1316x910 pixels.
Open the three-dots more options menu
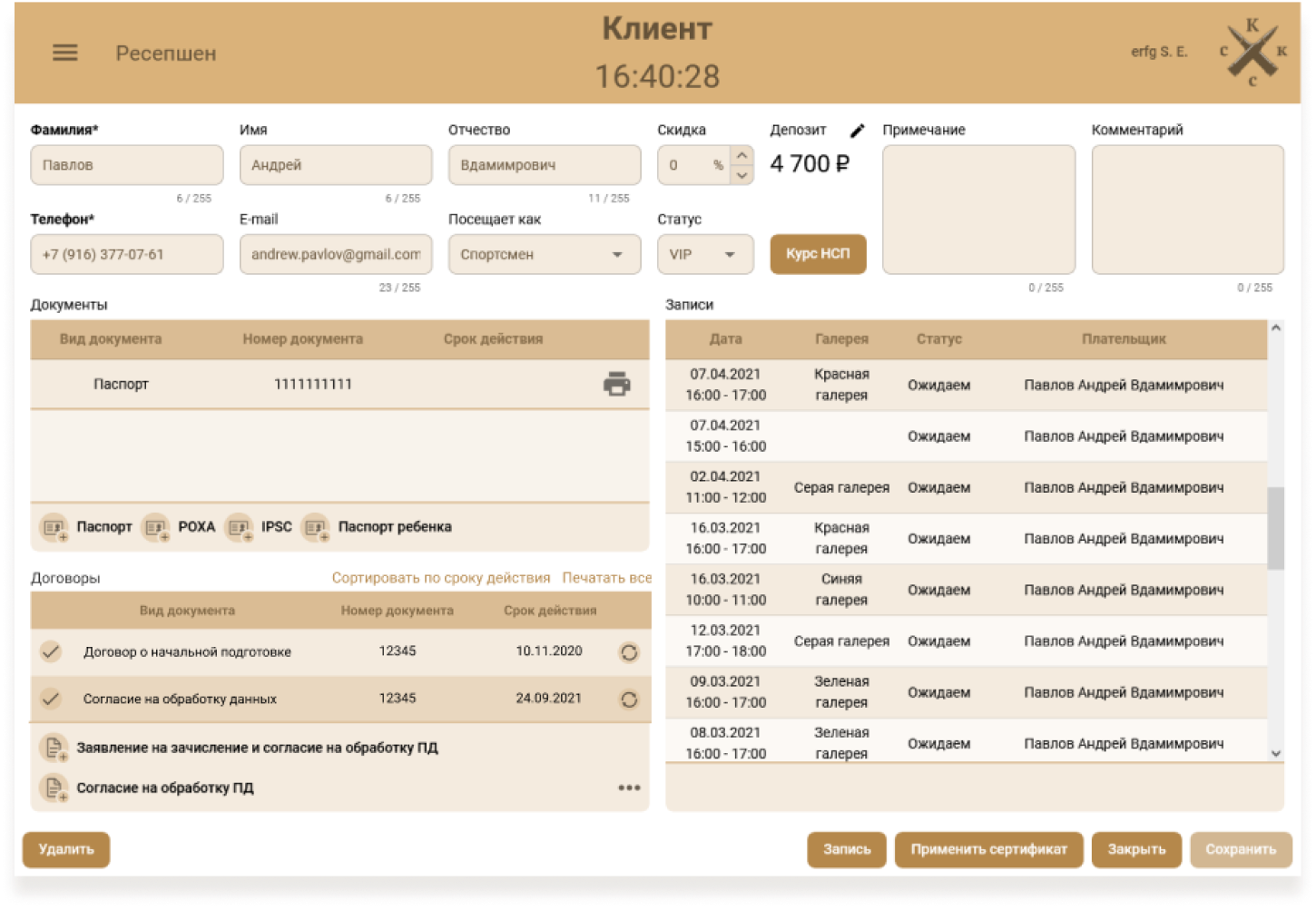pyautogui.click(x=628, y=788)
